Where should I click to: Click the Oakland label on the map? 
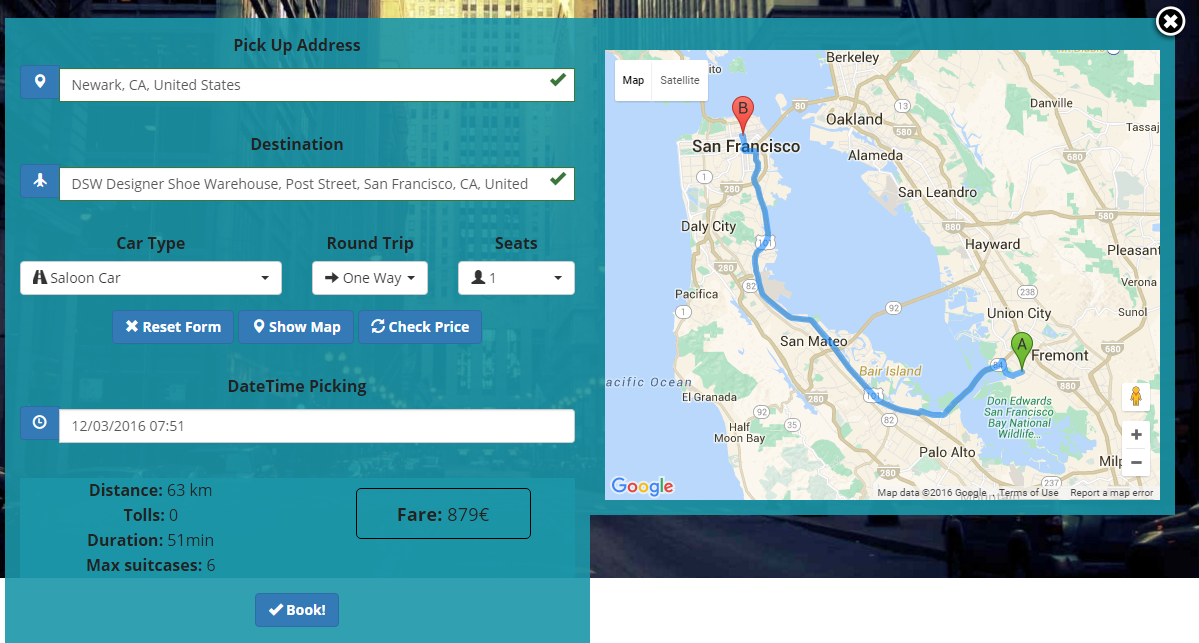(854, 119)
